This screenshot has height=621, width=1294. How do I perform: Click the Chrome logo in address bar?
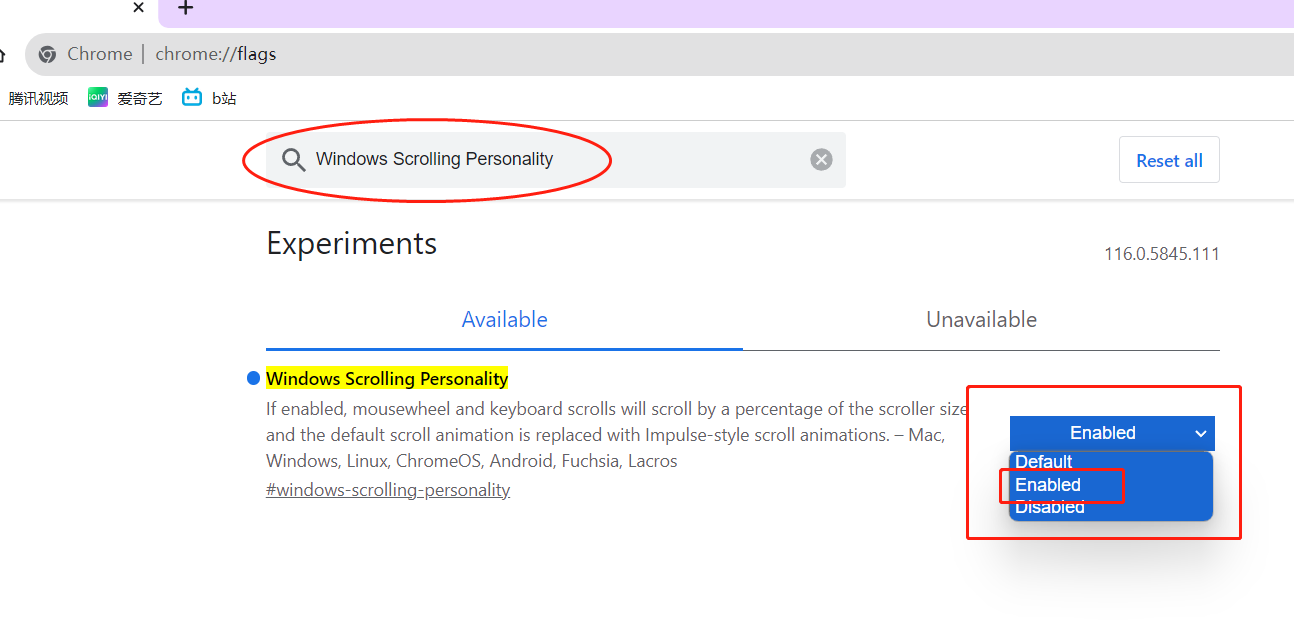(47, 54)
